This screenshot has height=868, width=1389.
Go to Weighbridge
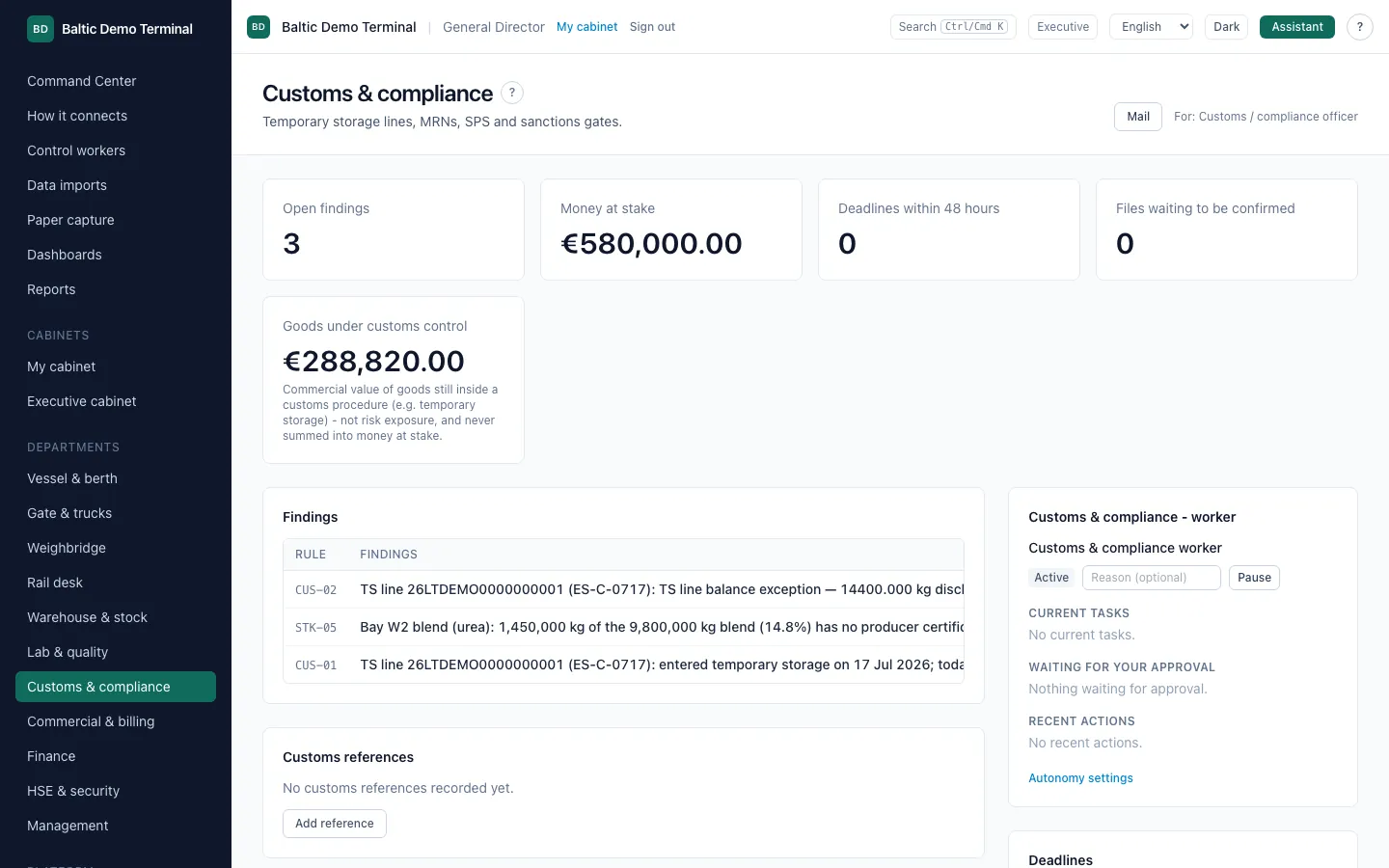tap(116, 548)
